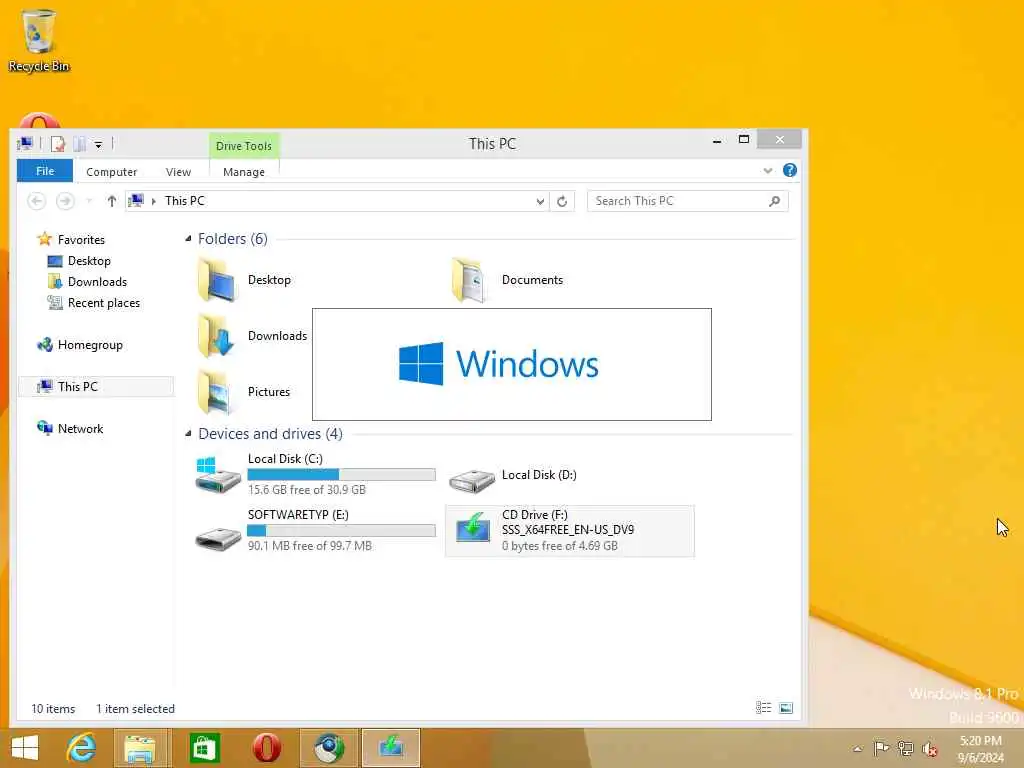The image size is (1024, 768).
Task: Click This PC in the address bar
Action: tap(185, 201)
